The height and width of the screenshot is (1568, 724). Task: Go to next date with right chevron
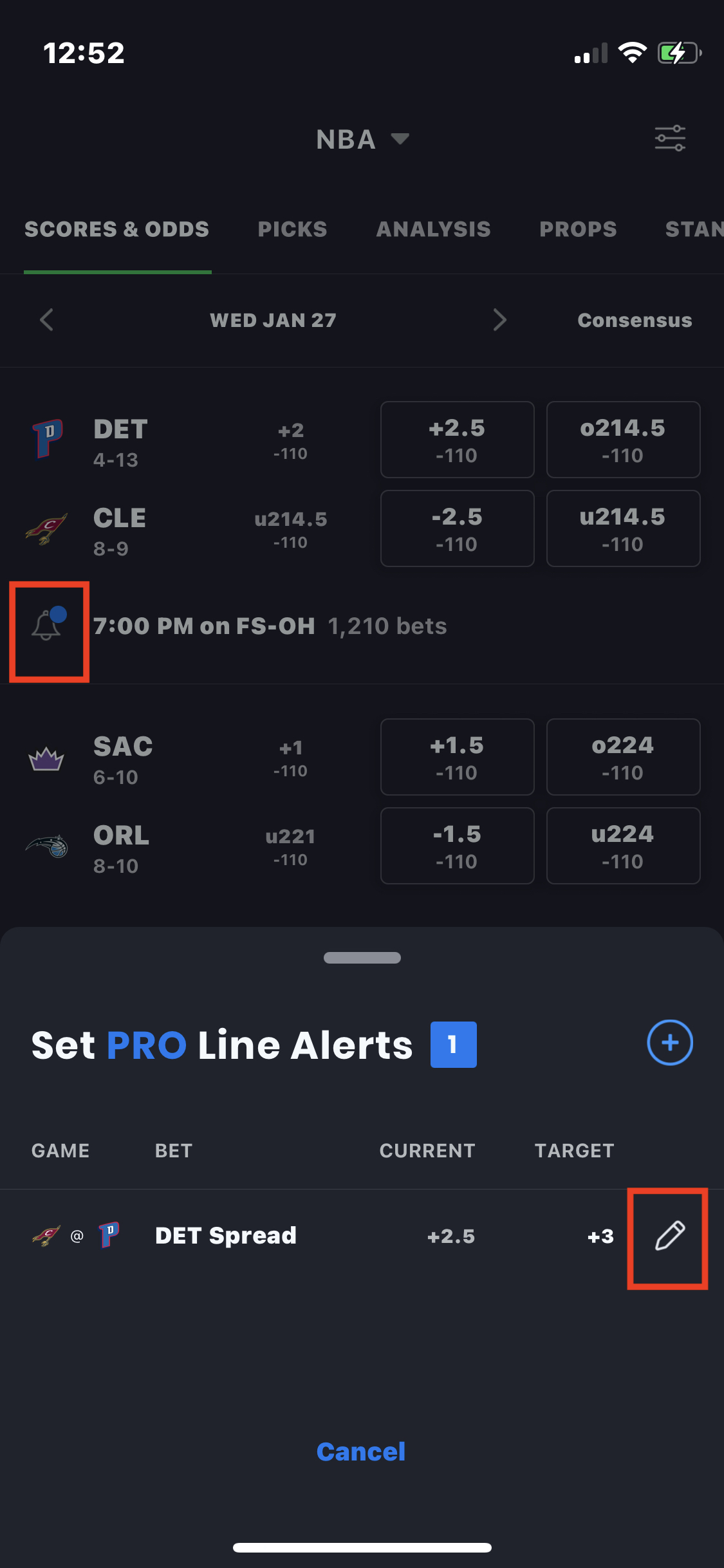coord(499,320)
